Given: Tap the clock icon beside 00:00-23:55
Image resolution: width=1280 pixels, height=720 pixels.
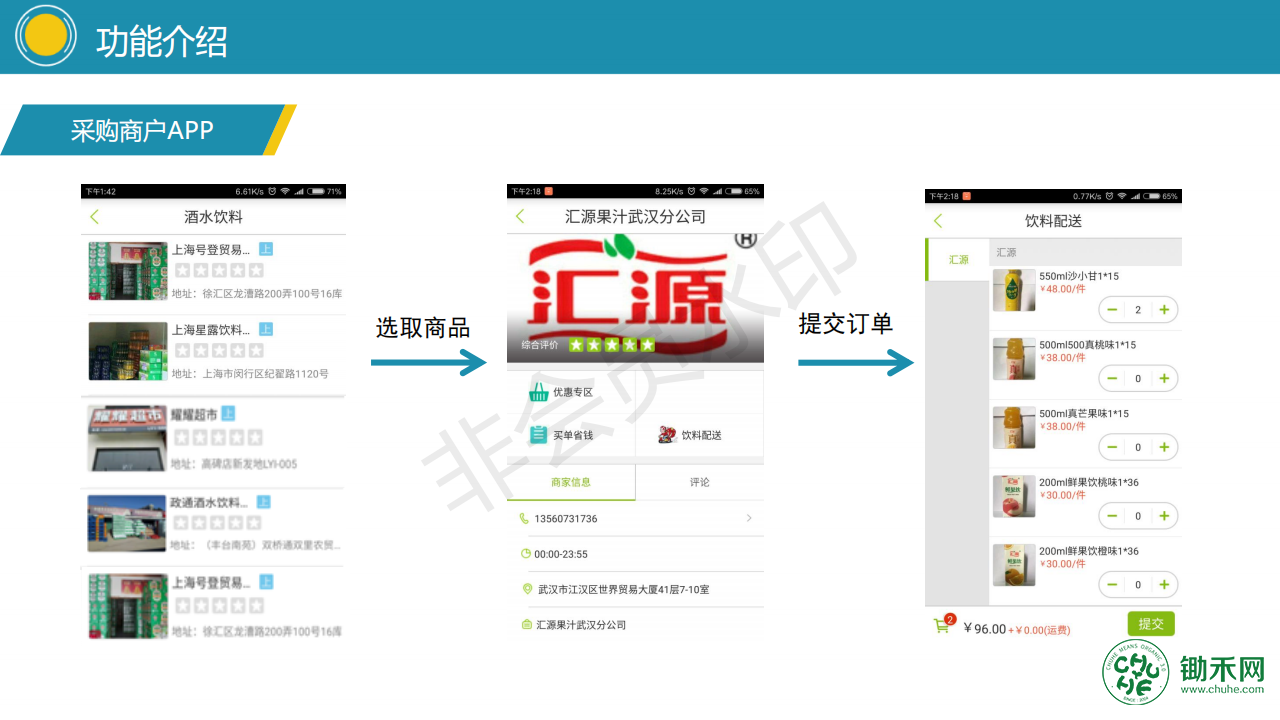Looking at the screenshot, I should [x=526, y=554].
